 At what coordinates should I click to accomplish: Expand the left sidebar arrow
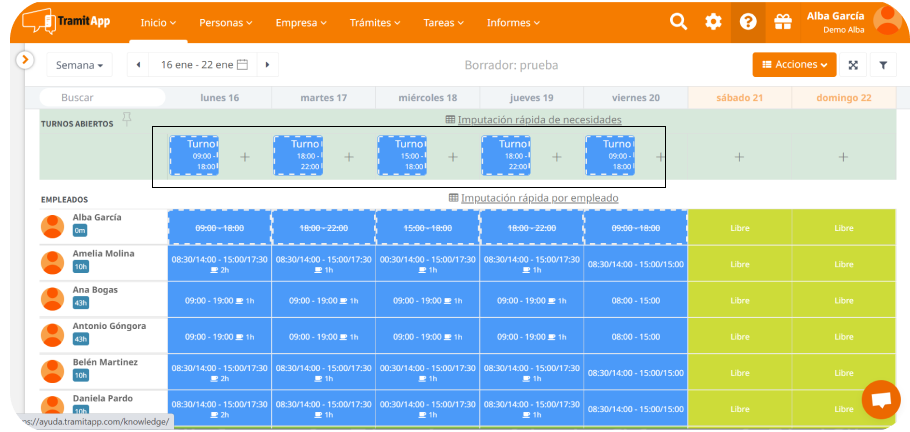26,60
